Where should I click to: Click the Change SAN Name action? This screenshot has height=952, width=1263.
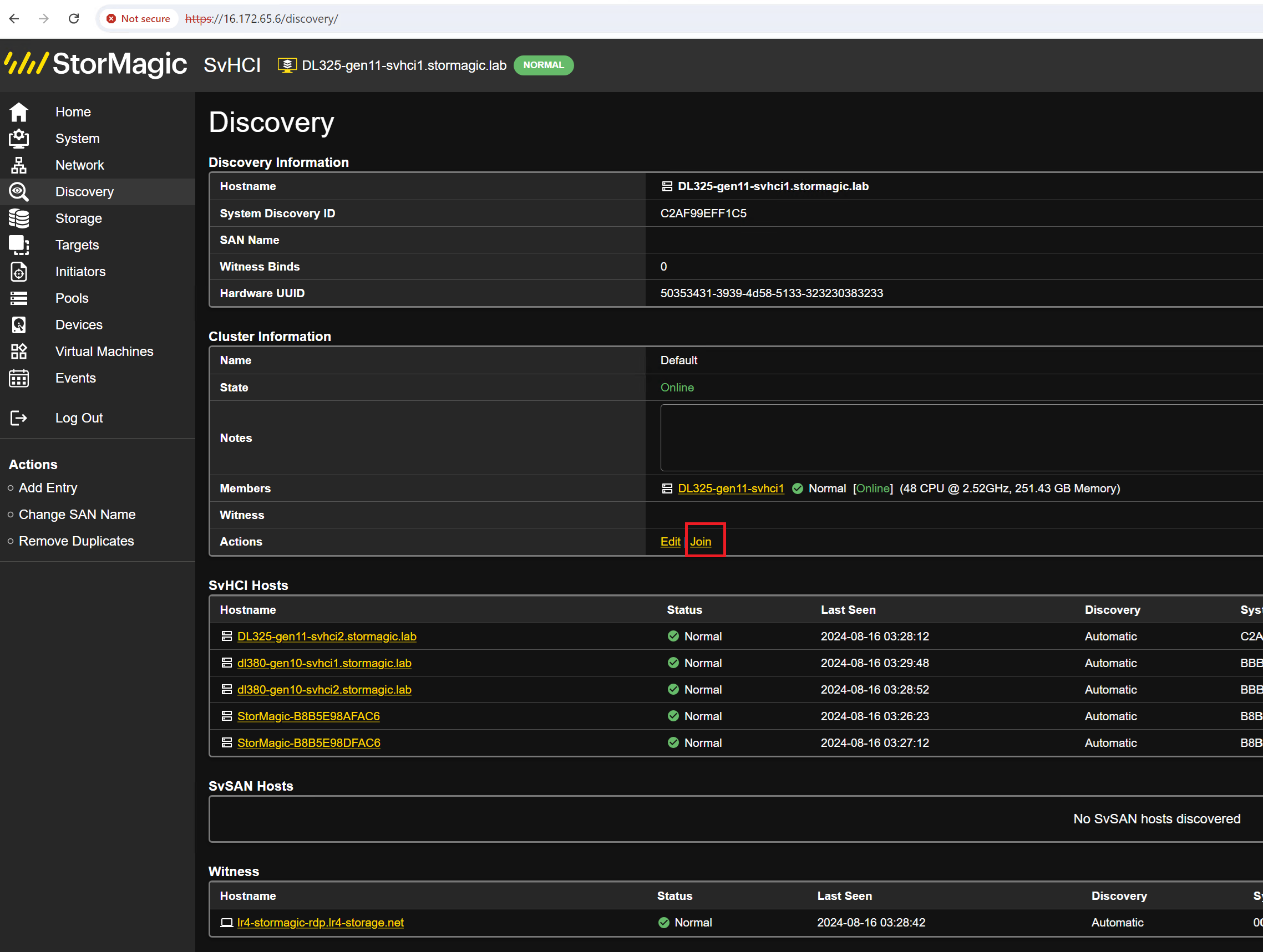[x=77, y=514]
